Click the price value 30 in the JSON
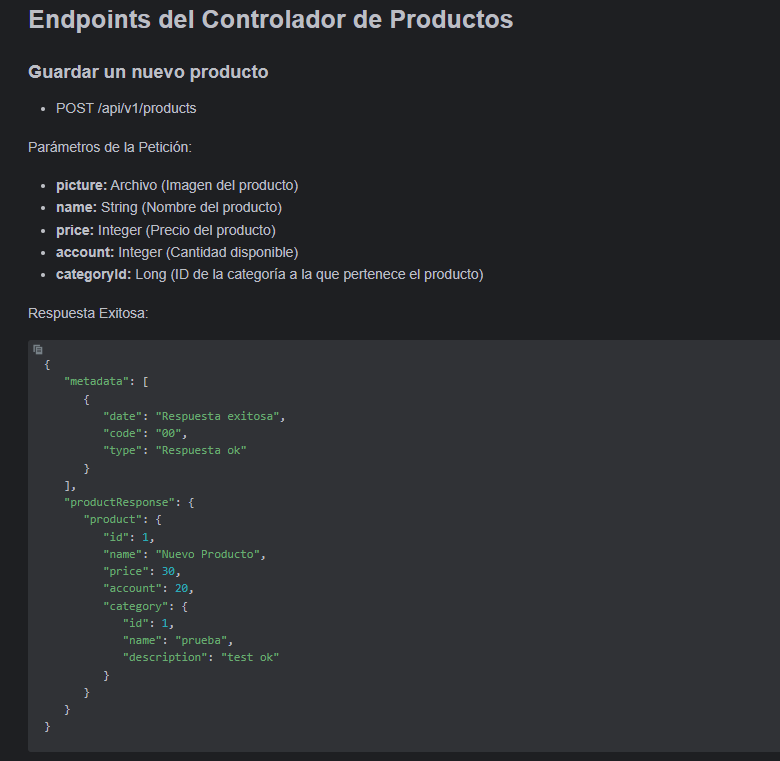Viewport: 780px width, 761px height. point(168,571)
